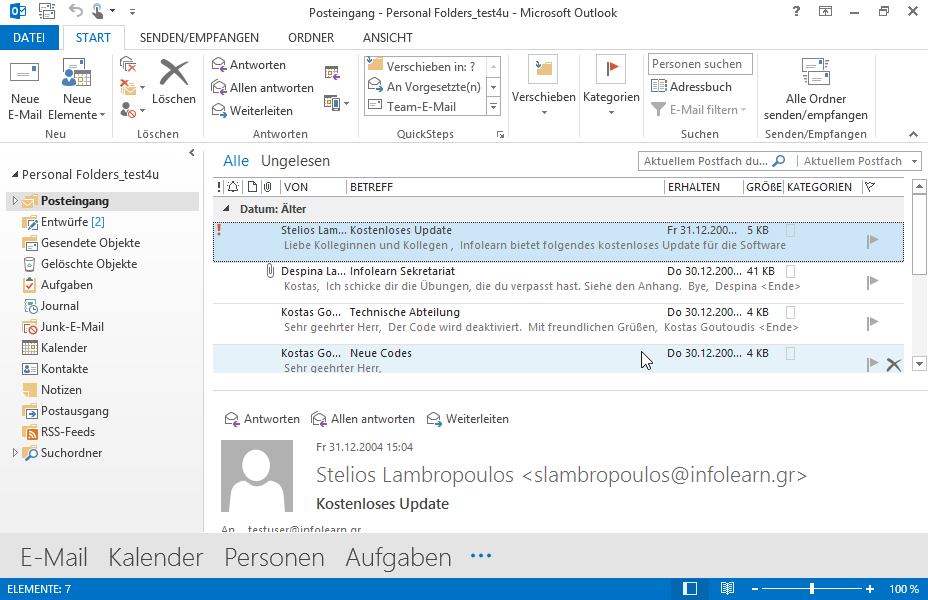
Task: Switch to Kalender in navigation bar
Action: pos(156,557)
